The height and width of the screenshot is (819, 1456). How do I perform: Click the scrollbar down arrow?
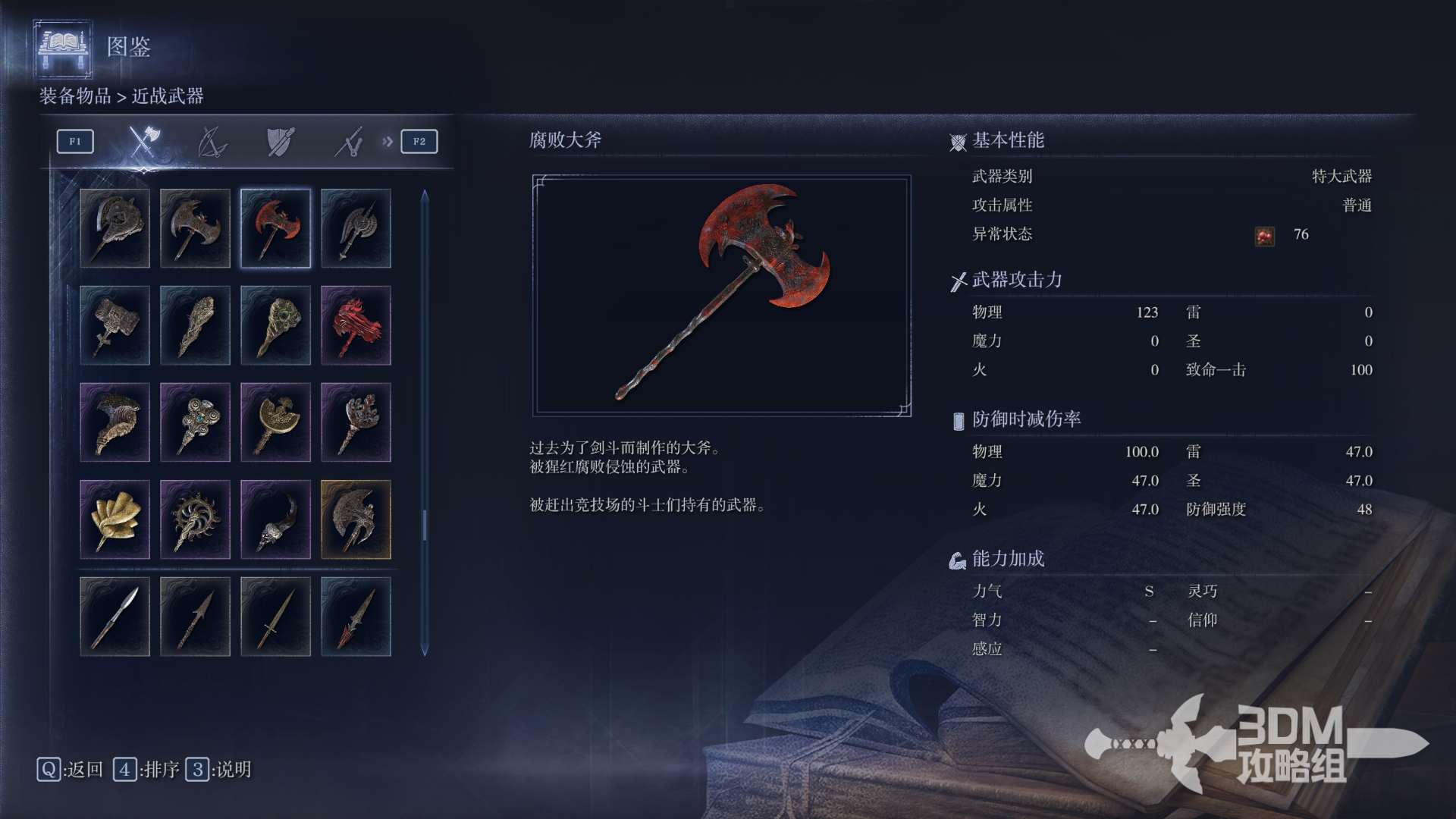[x=425, y=649]
